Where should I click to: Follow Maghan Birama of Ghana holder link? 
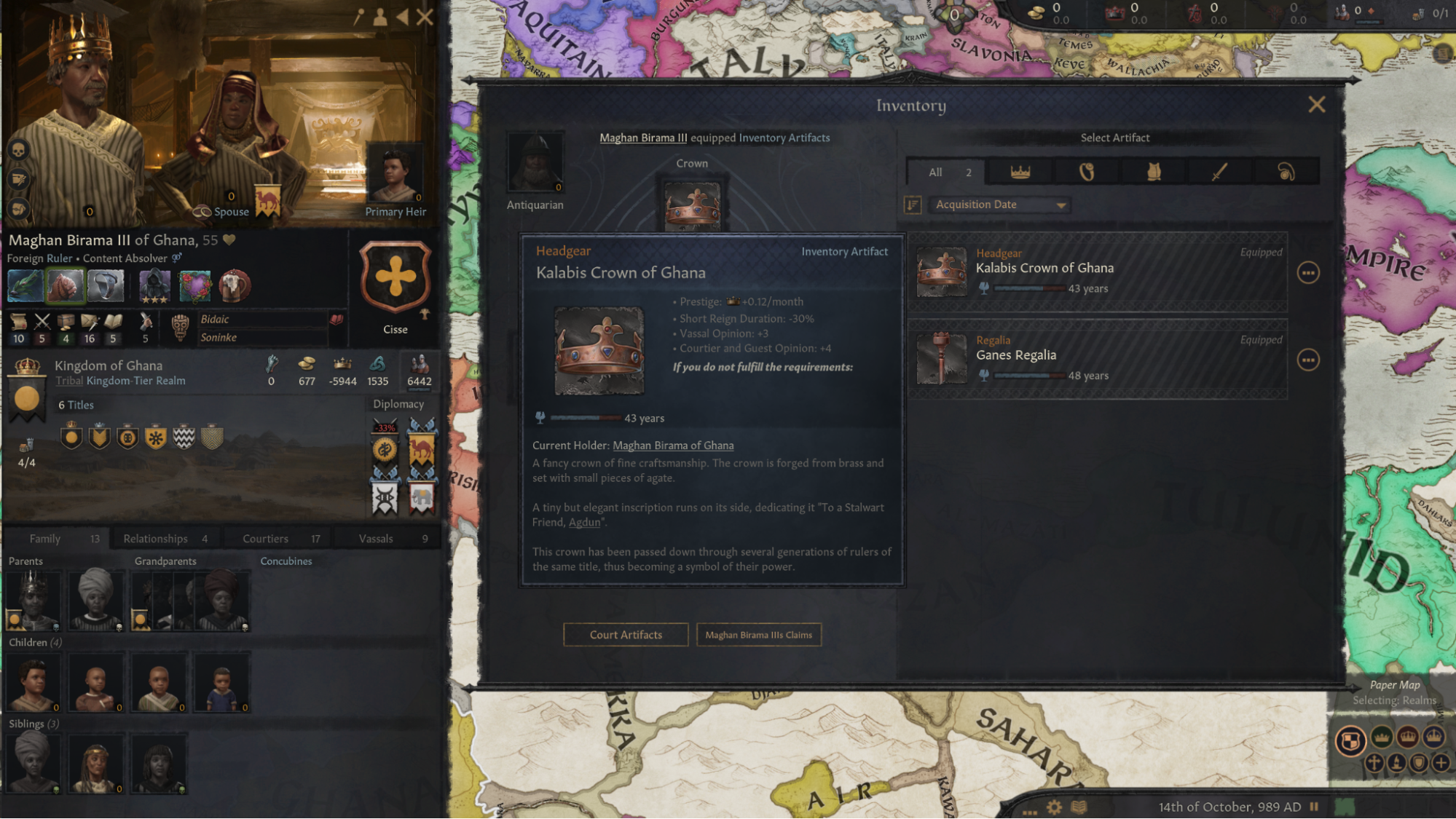pos(673,446)
